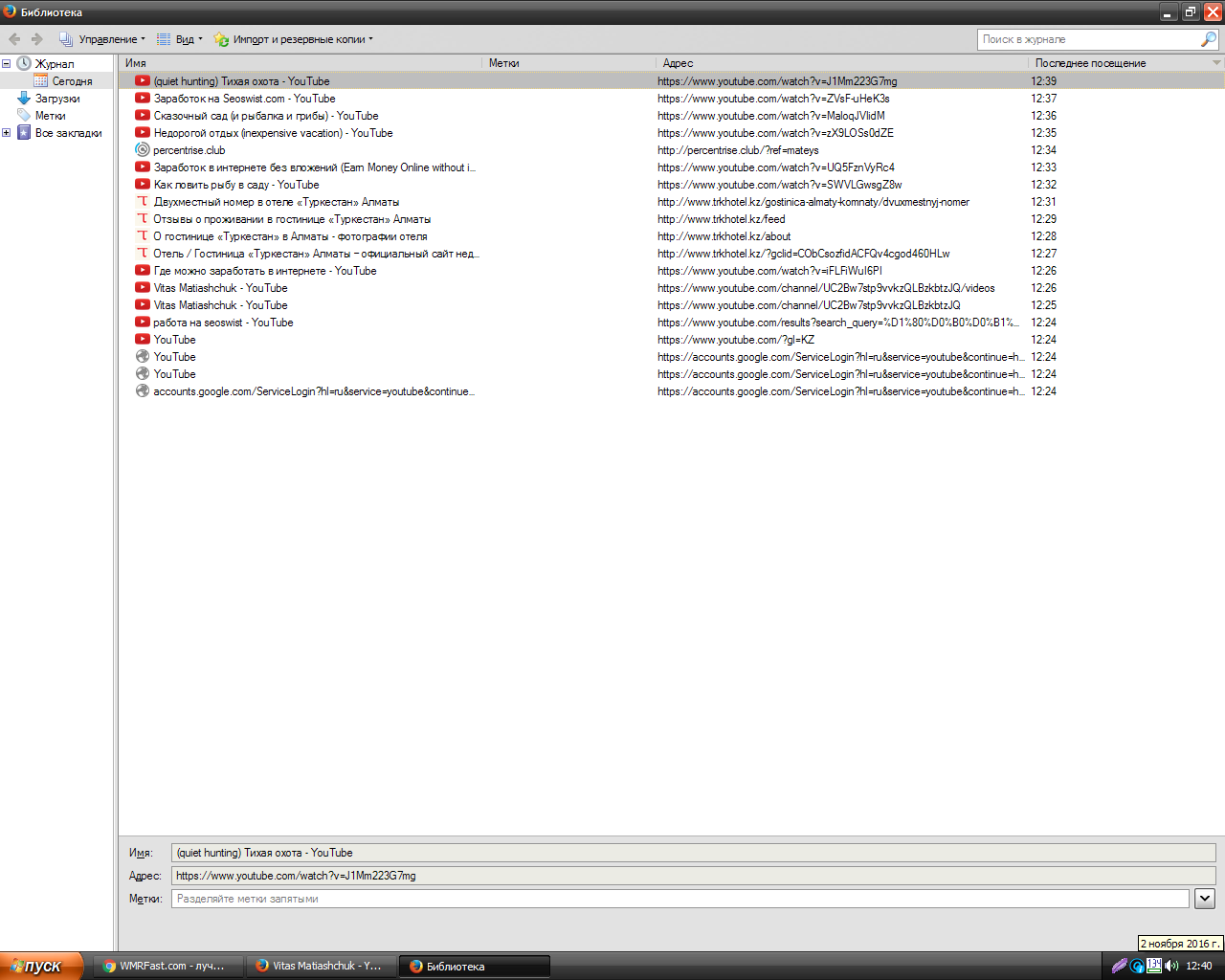
Task: Open the Вид menu
Action: point(180,39)
